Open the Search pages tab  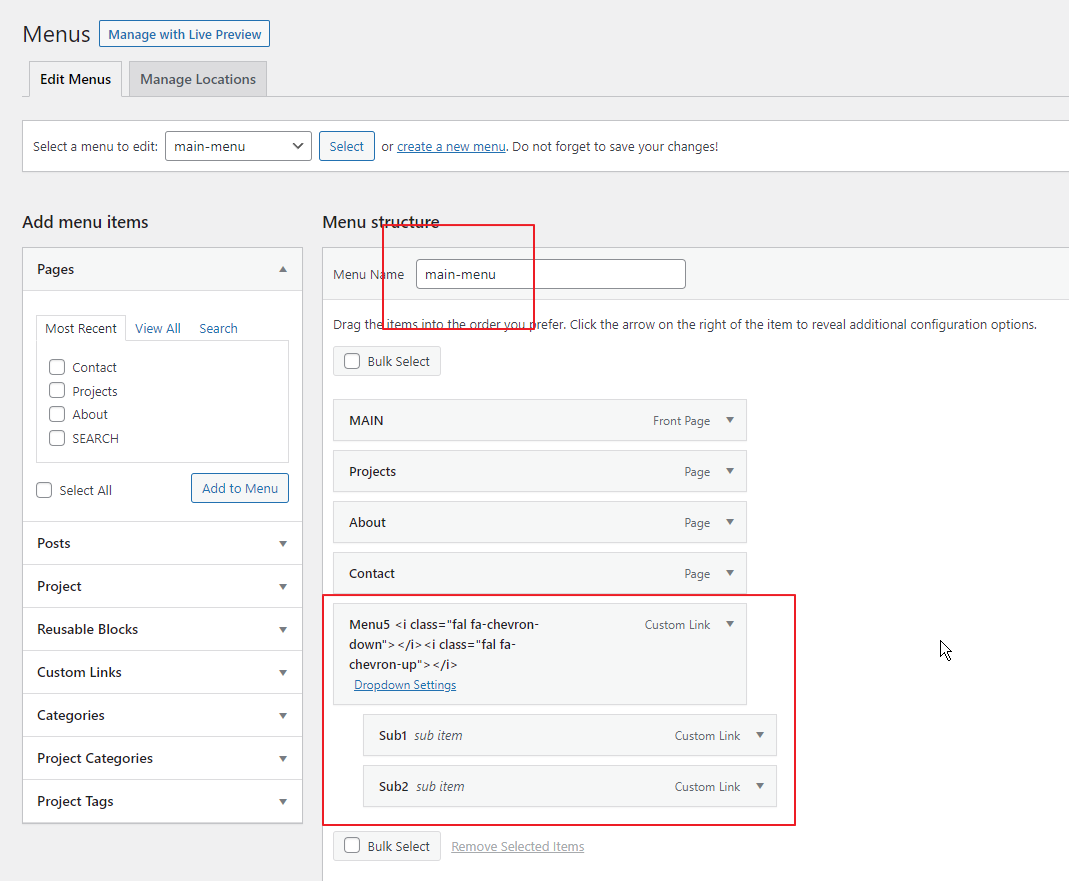click(218, 328)
